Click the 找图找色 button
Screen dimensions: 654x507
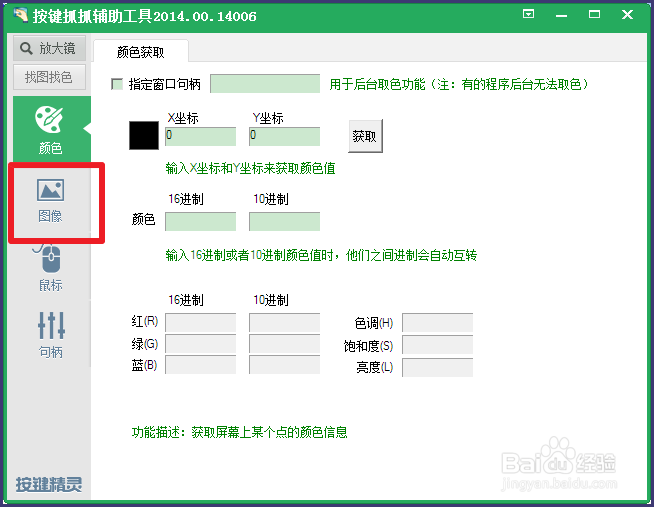click(49, 77)
